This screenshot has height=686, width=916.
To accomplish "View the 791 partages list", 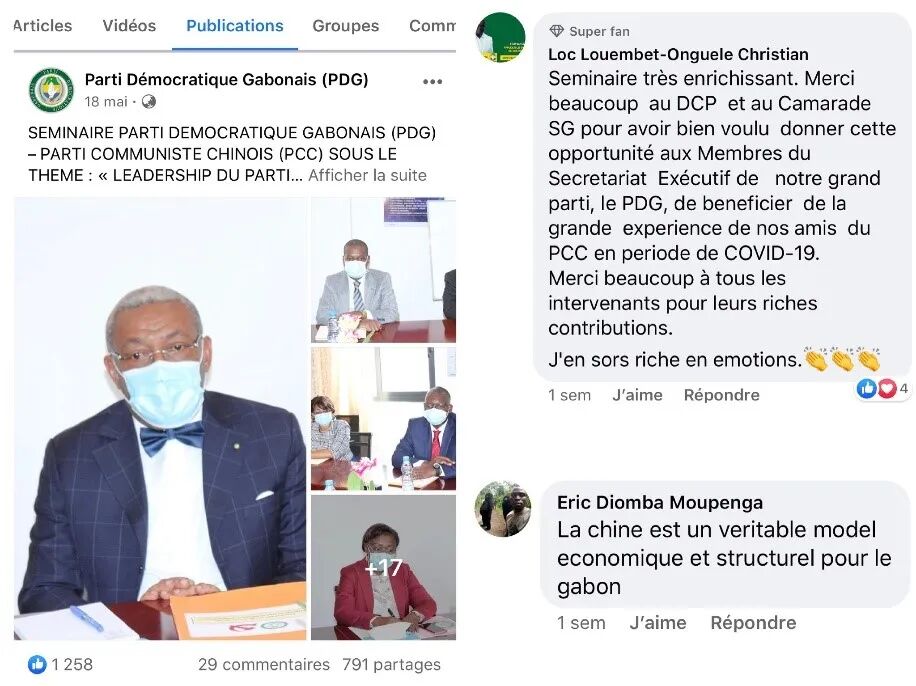I will coord(391,664).
